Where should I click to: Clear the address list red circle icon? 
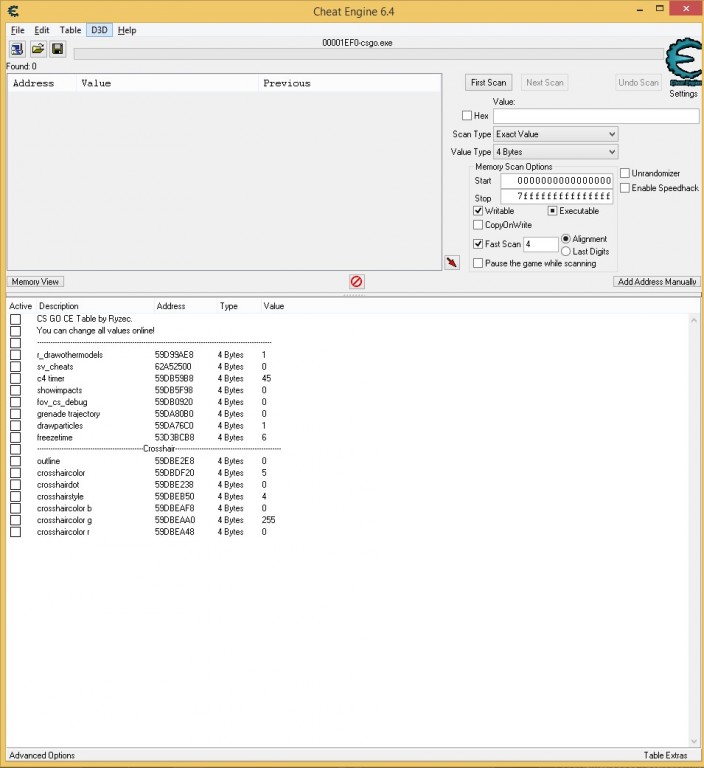click(x=356, y=282)
